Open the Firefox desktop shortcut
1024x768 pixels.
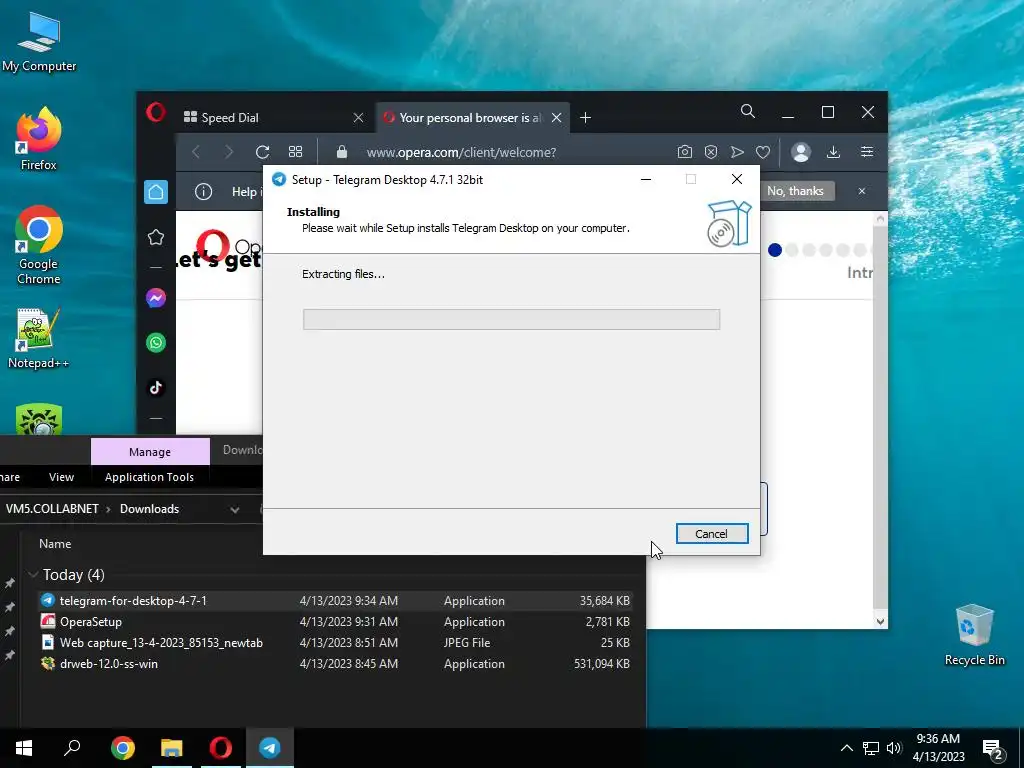(39, 139)
